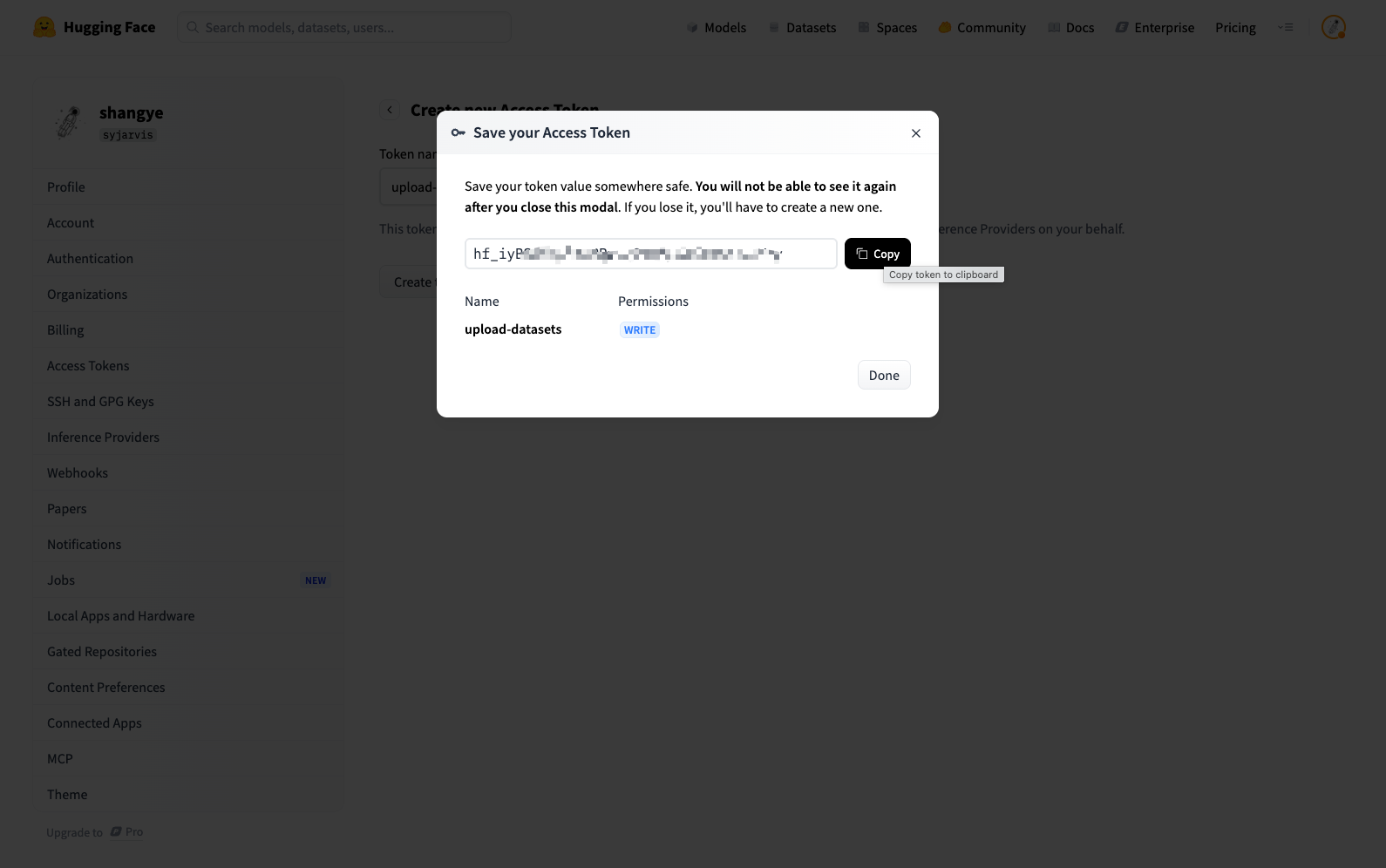
Task: Click the WRITE permission badge
Action: point(640,330)
